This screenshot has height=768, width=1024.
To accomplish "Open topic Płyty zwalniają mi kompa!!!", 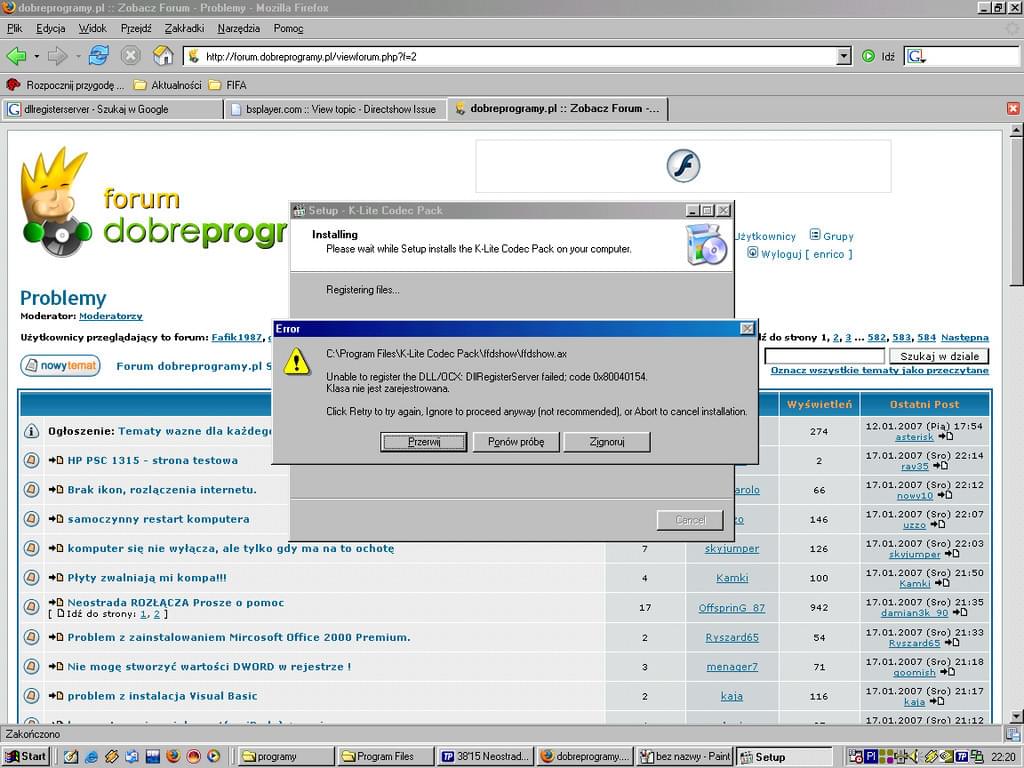I will [x=147, y=578].
